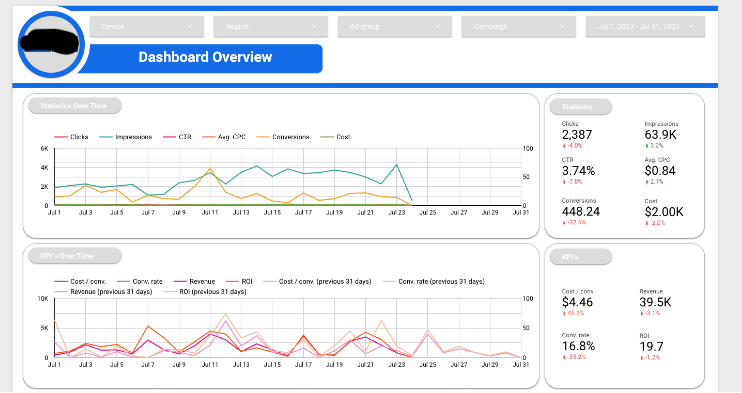Click the Jul 25 axis label in KPI's Over Time chart
This screenshot has width=742, height=393.
tap(428, 365)
